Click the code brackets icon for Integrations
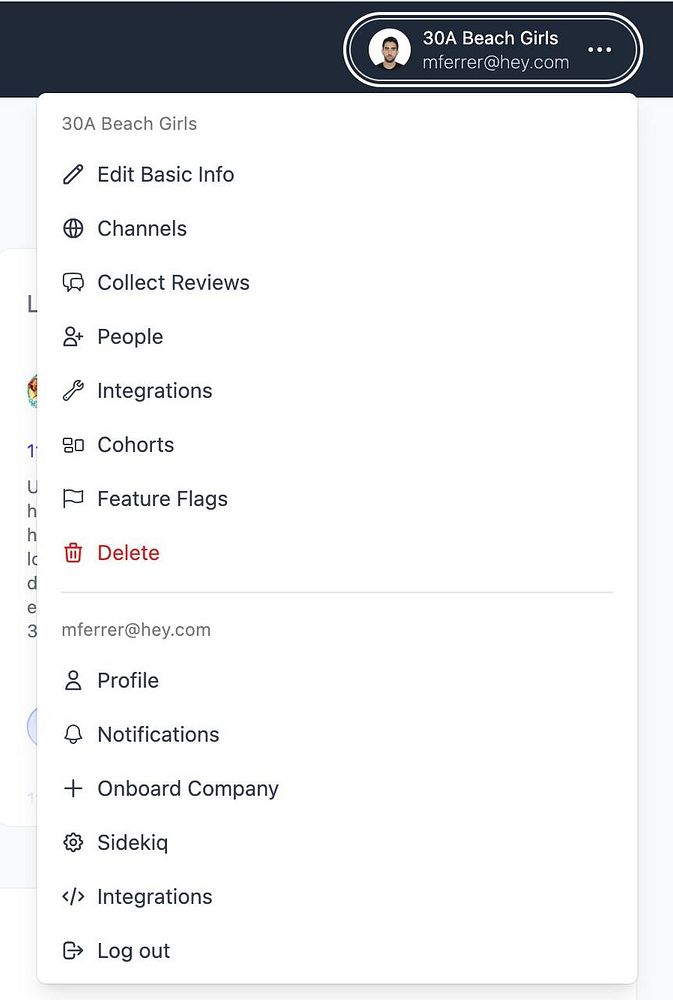This screenshot has width=673, height=1000. click(73, 897)
